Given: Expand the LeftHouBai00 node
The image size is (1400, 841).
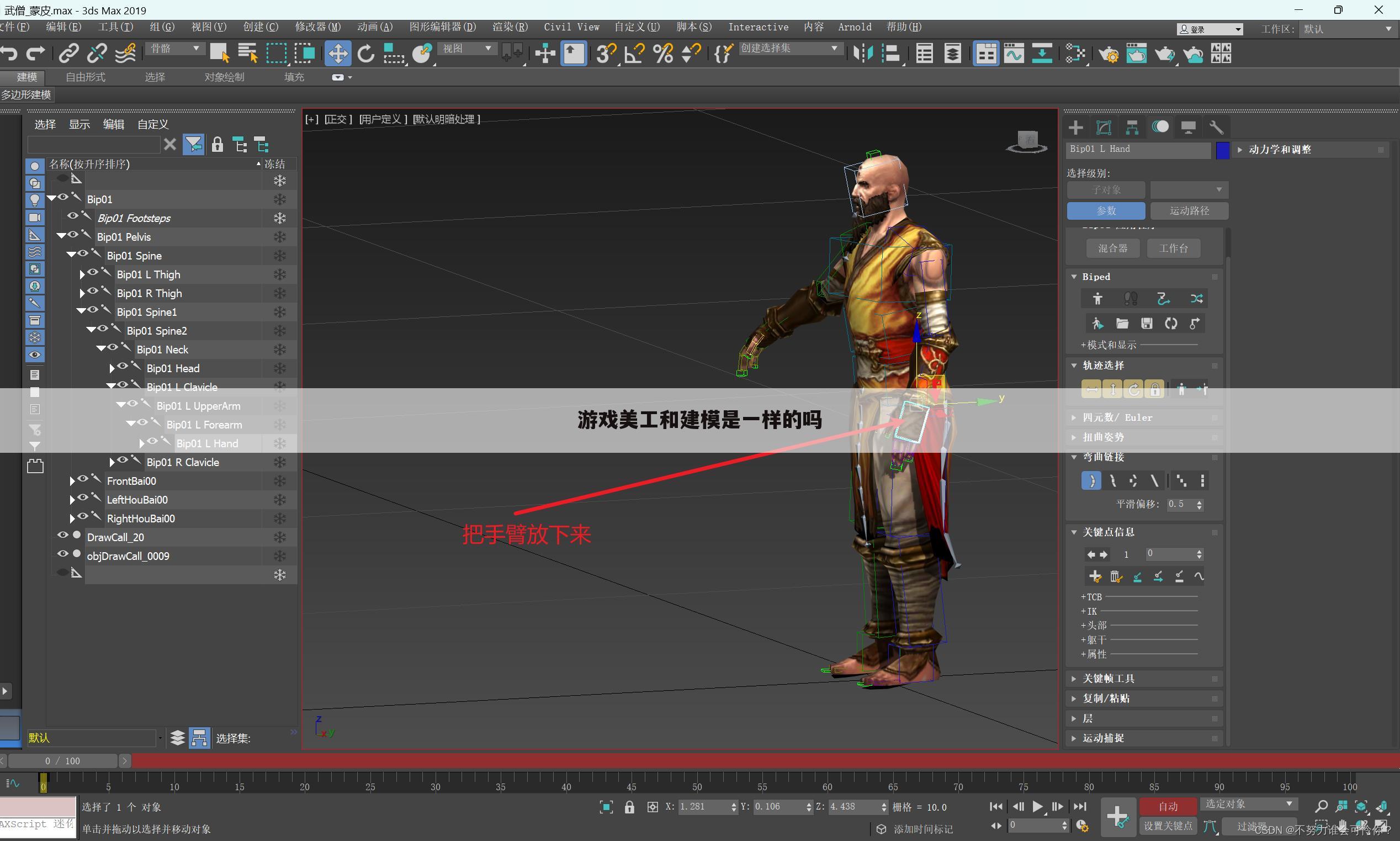Looking at the screenshot, I should coord(72,500).
